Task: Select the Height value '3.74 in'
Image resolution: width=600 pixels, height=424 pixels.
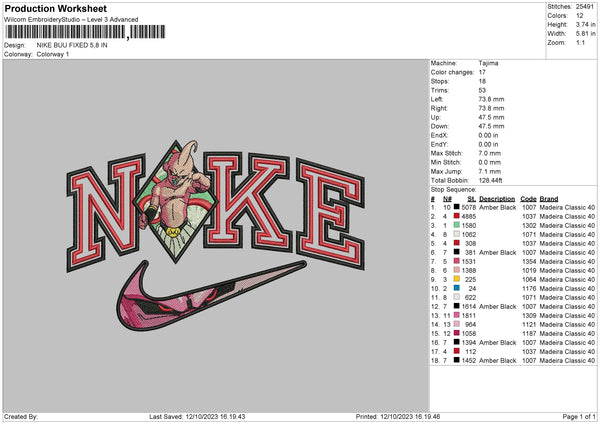Action: (x=585, y=24)
